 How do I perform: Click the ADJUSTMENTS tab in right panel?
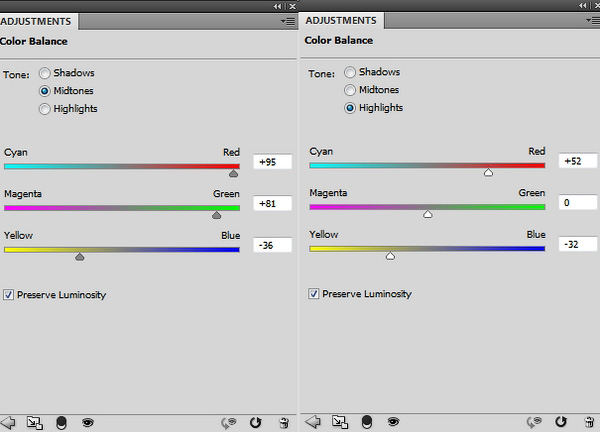pyautogui.click(x=341, y=20)
